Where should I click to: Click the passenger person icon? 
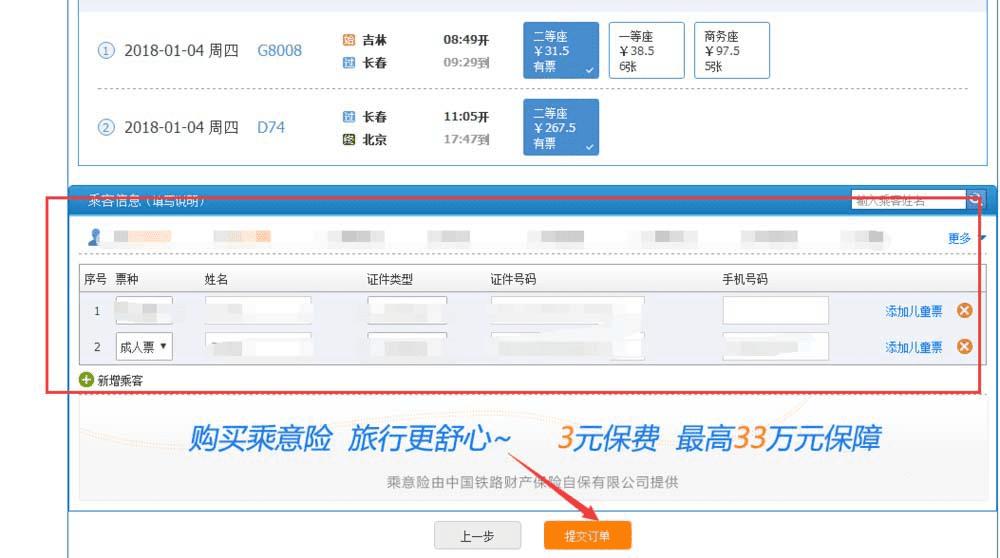click(x=94, y=237)
